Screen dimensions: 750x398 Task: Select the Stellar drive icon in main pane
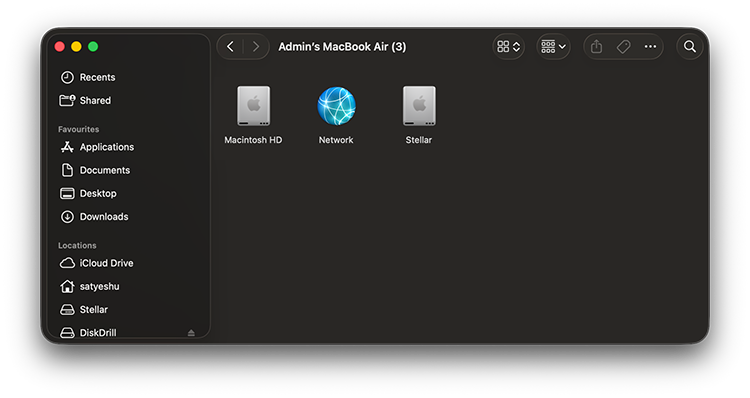pyautogui.click(x=419, y=106)
